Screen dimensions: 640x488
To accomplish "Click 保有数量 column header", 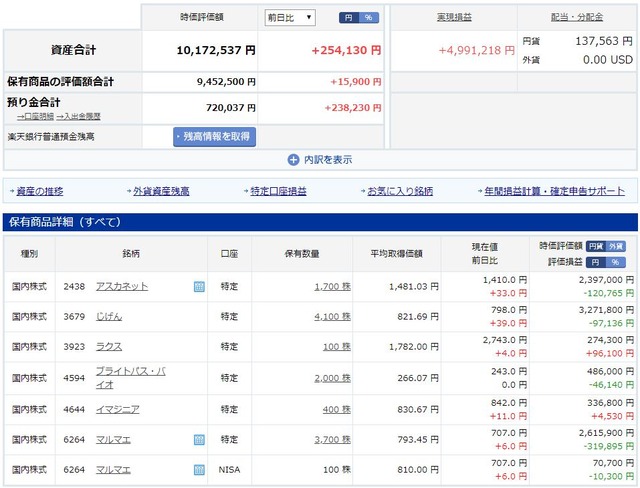I will 302,254.
